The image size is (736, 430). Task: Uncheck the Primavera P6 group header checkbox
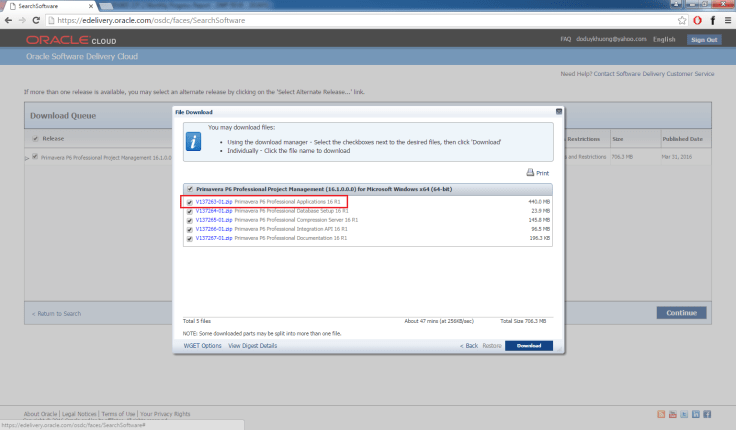click(189, 188)
